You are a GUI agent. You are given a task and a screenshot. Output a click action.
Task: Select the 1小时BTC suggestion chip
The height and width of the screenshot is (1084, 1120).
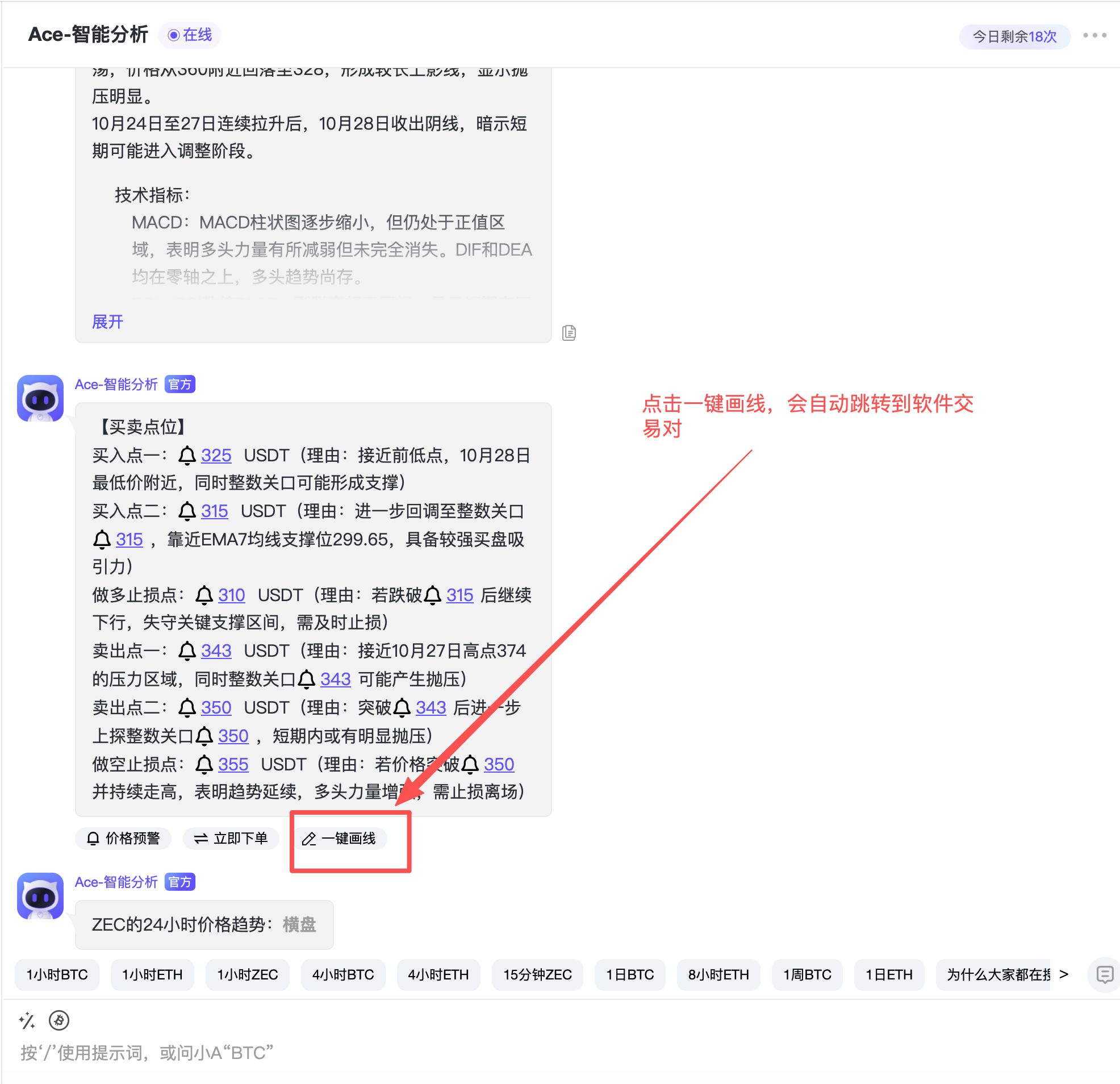point(57,974)
